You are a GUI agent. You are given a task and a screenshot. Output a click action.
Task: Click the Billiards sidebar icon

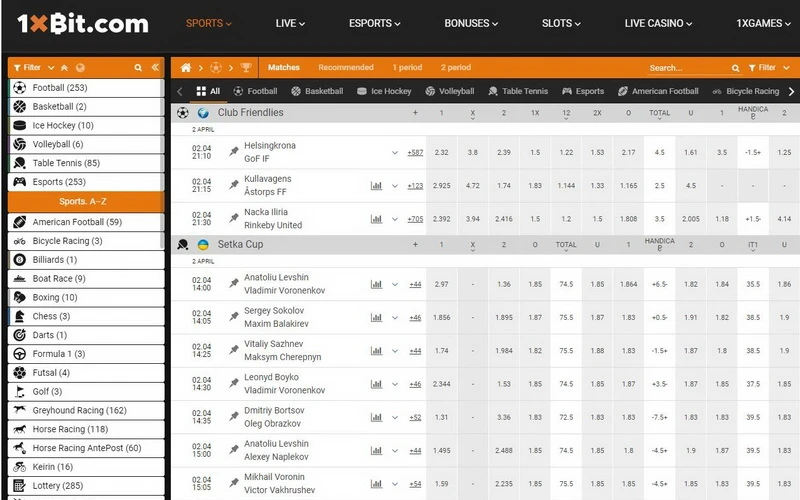tap(19, 260)
